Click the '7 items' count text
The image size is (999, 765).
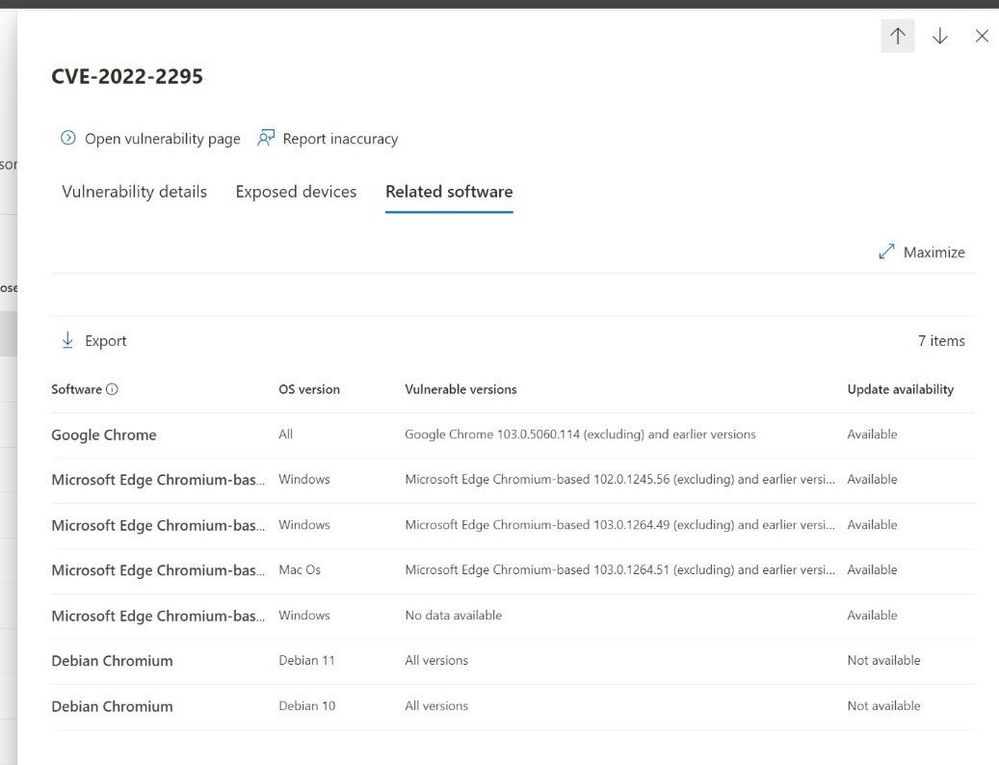pyautogui.click(x=941, y=341)
